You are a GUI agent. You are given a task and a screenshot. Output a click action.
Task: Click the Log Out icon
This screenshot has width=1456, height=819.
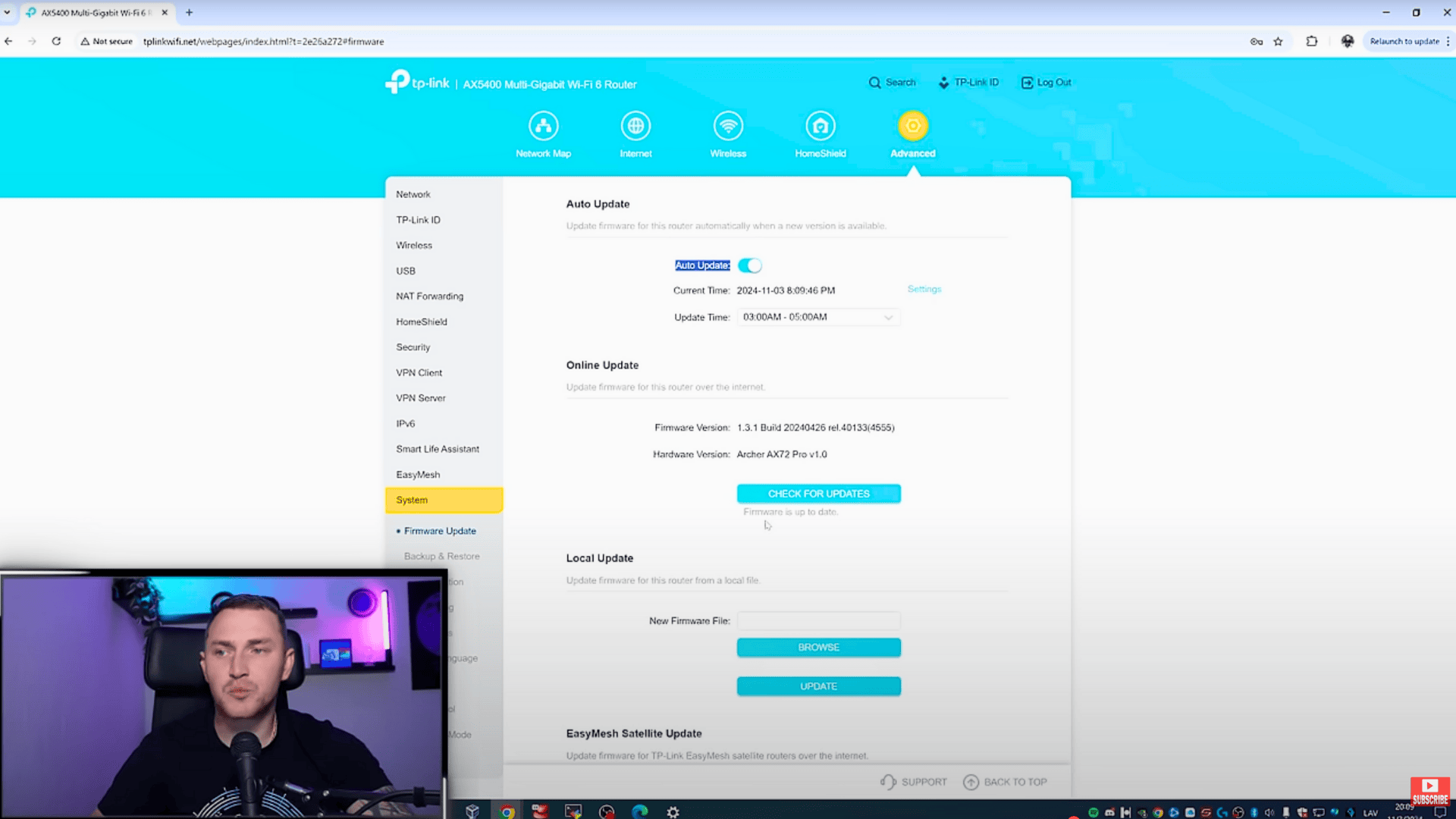coord(1027,83)
